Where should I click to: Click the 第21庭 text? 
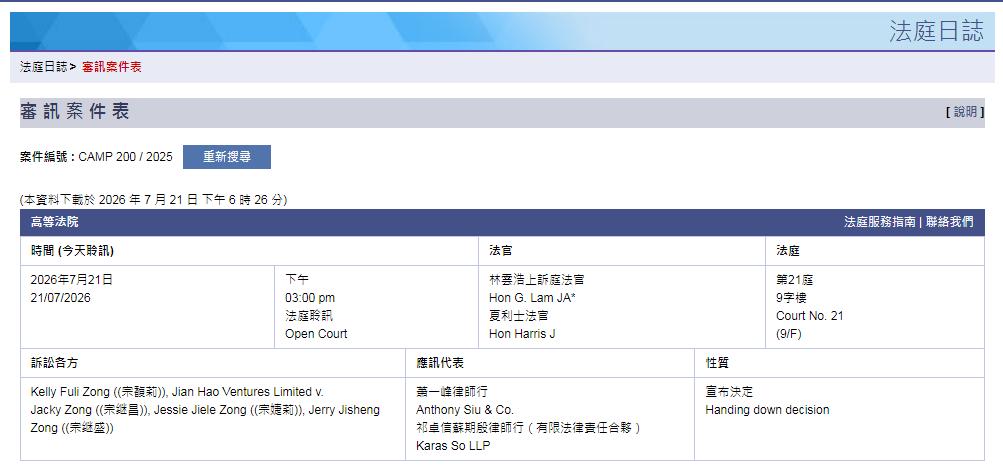click(795, 280)
